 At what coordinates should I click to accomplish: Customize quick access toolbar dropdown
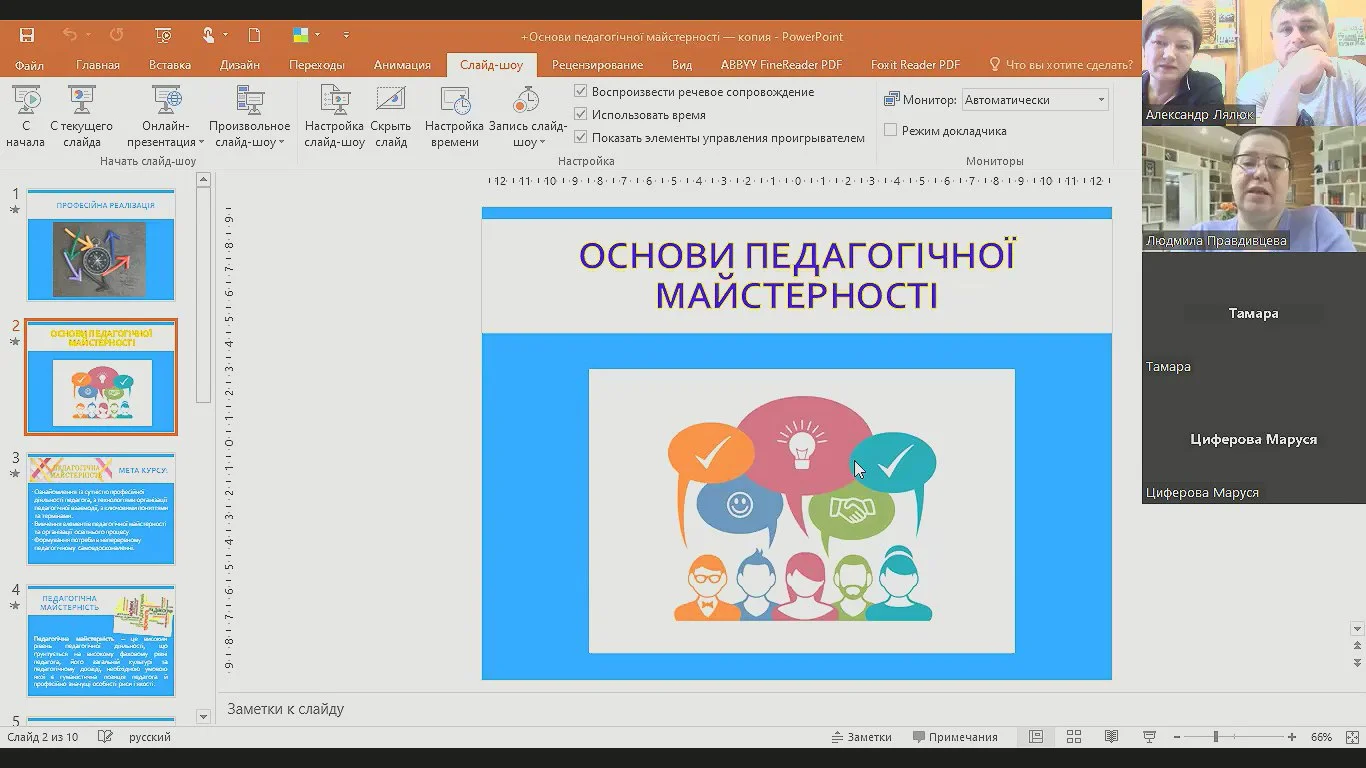tap(346, 35)
